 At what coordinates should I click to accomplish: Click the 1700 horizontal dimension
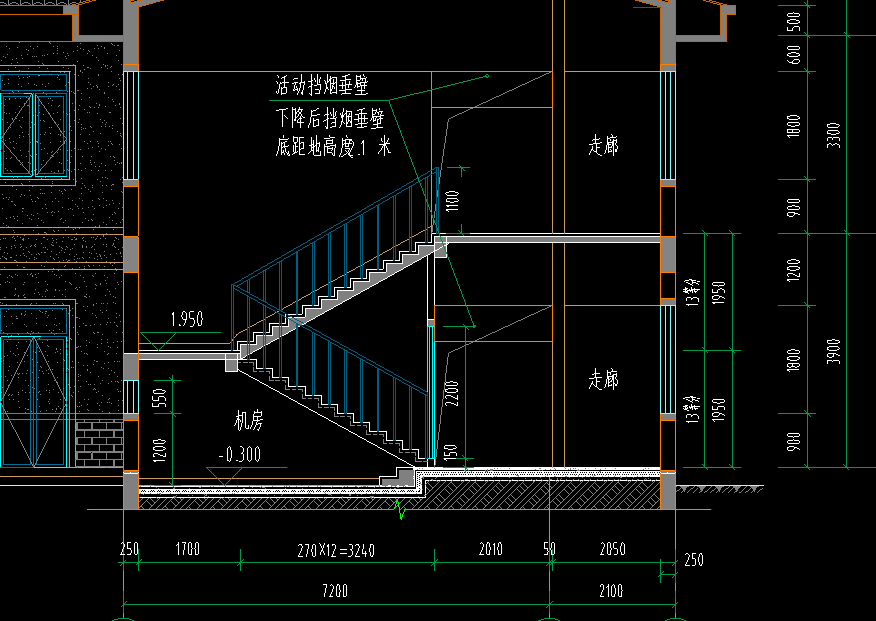[188, 549]
